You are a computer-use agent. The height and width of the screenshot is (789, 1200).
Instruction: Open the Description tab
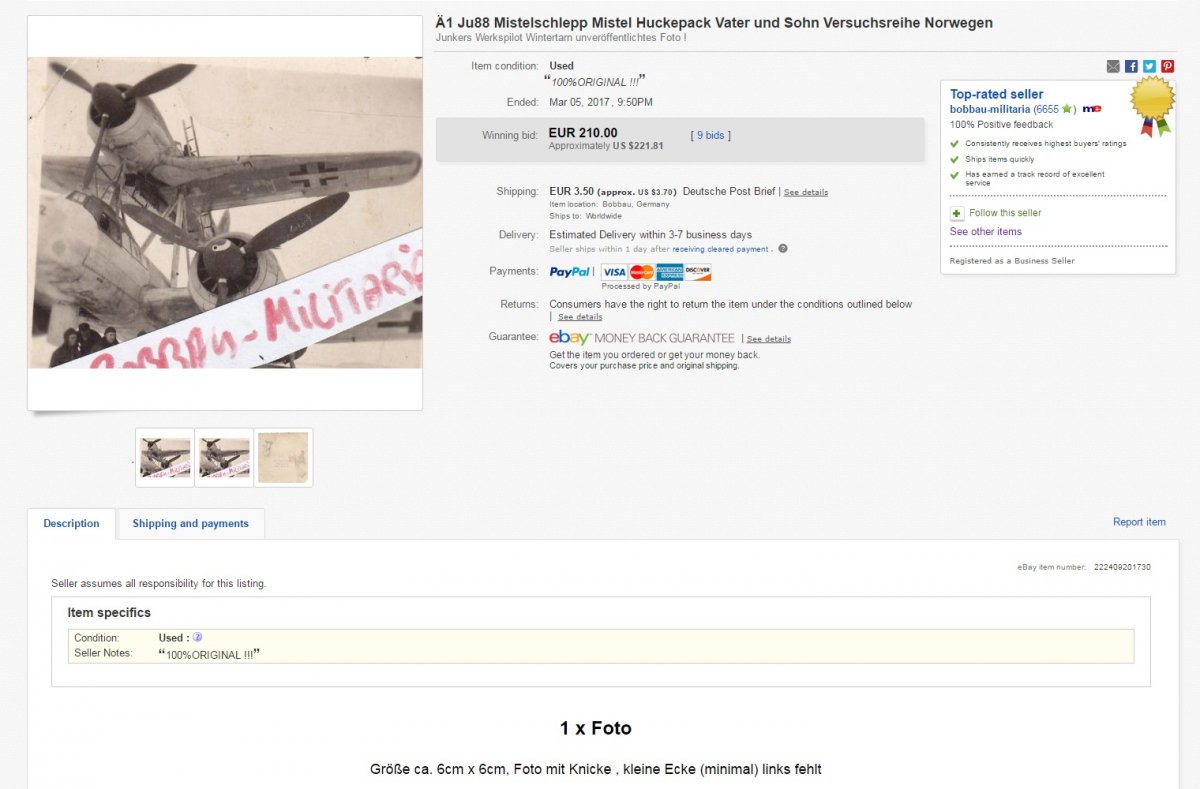coord(72,523)
